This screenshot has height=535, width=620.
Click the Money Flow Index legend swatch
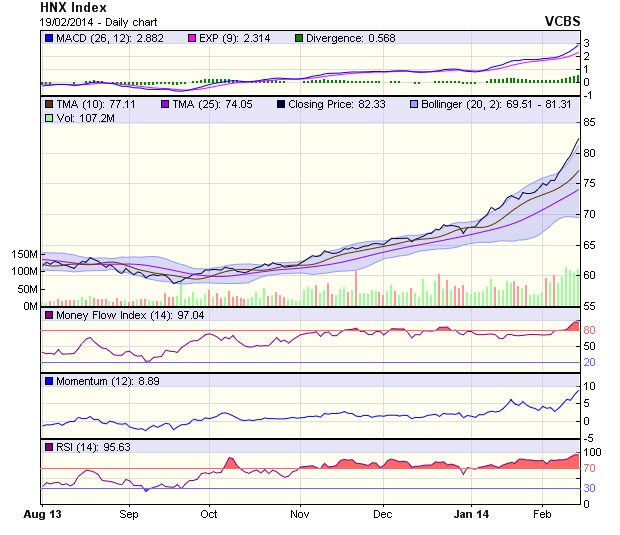click(48, 316)
